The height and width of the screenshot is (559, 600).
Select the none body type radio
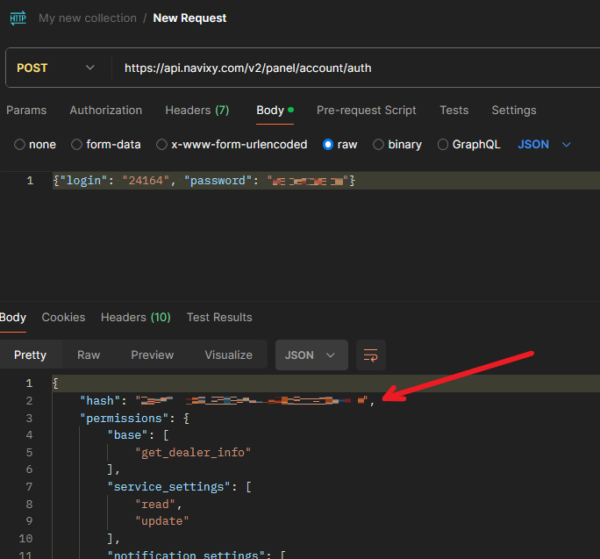[20, 145]
